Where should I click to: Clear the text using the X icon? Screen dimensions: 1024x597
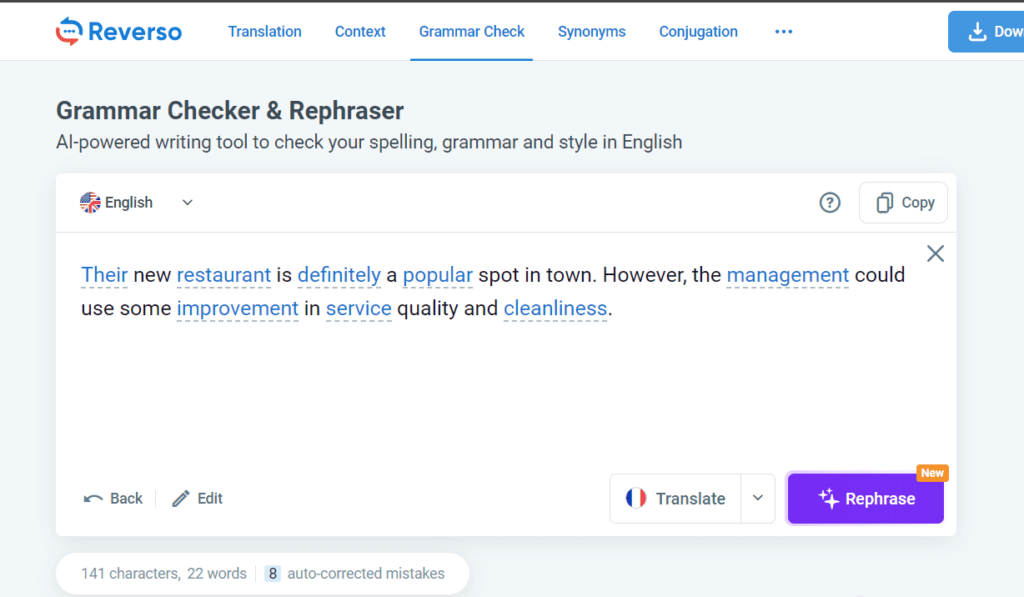click(x=935, y=253)
